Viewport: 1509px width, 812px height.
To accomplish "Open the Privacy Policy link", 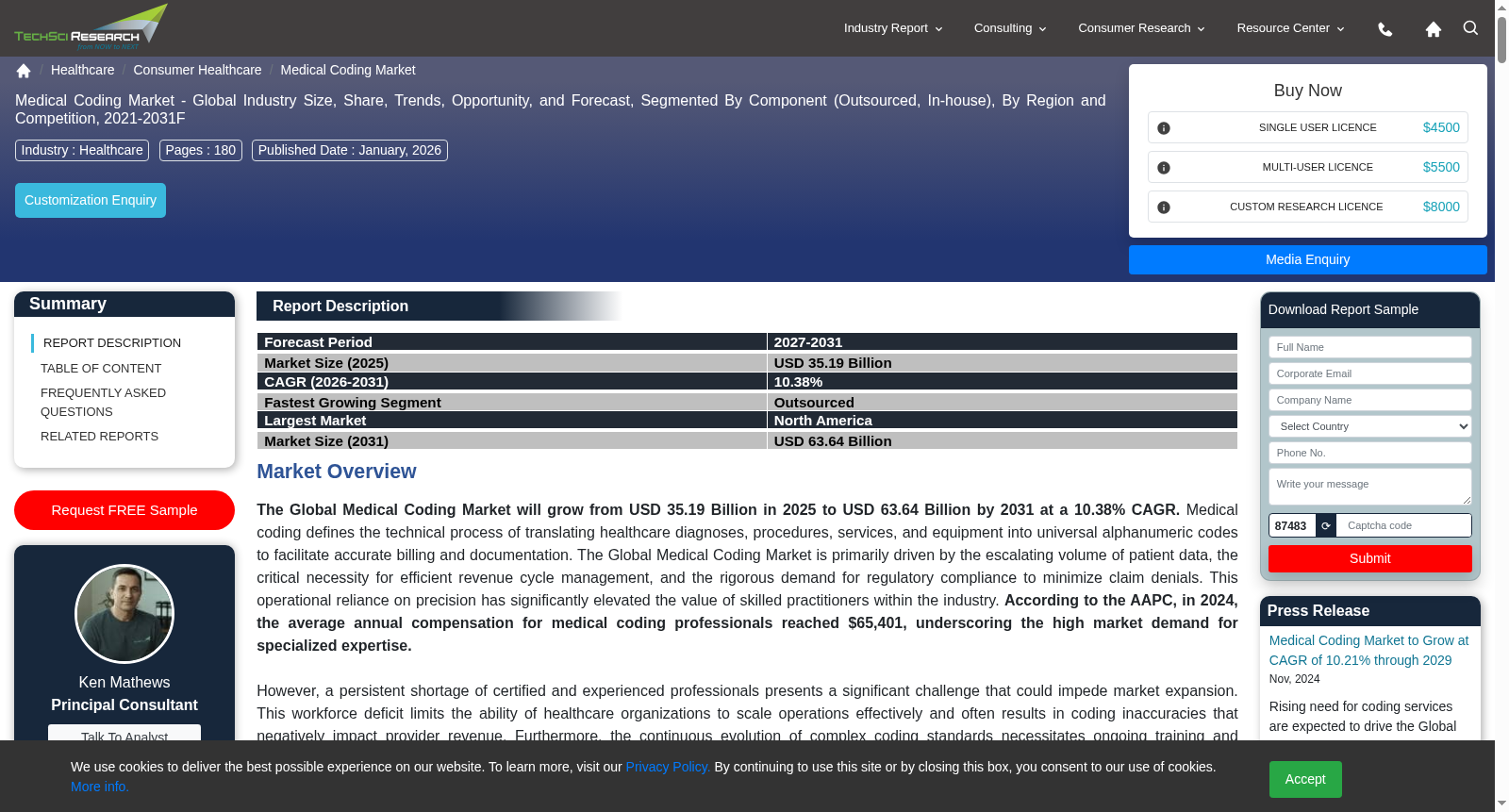I will [x=668, y=767].
